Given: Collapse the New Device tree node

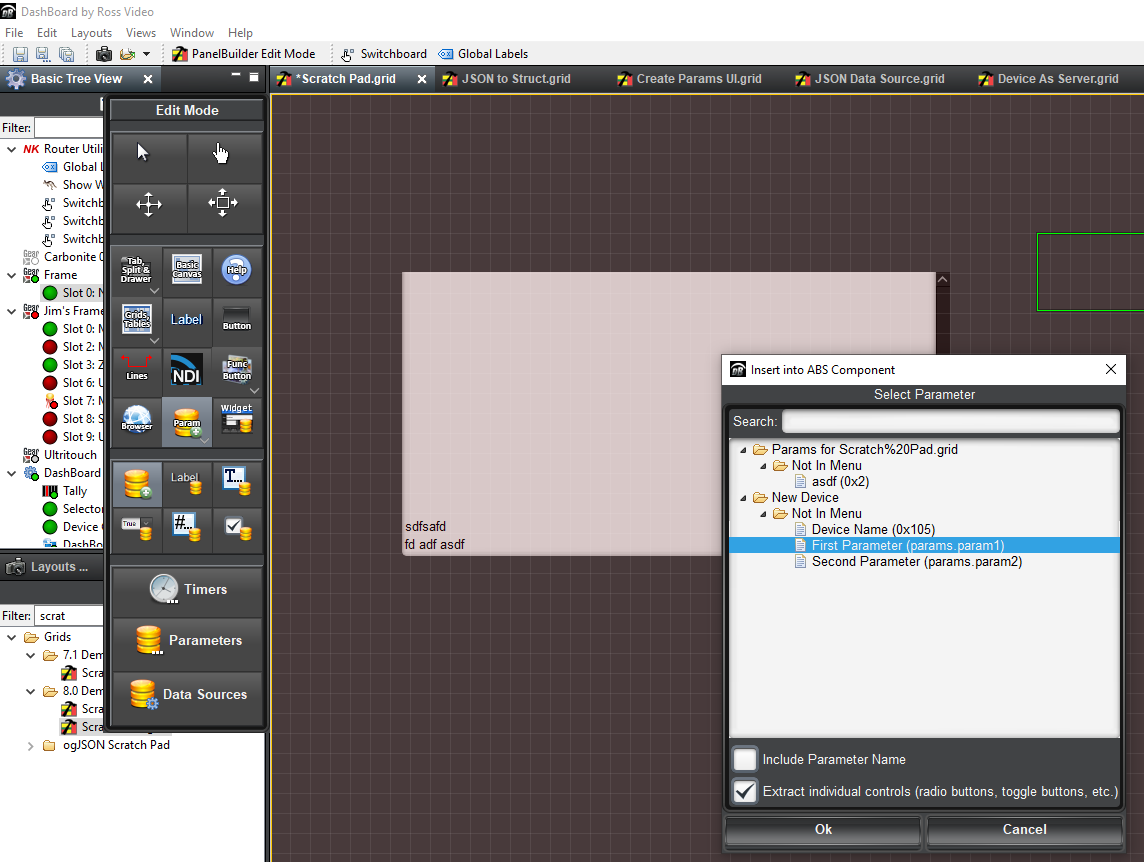Looking at the screenshot, I should [743, 497].
